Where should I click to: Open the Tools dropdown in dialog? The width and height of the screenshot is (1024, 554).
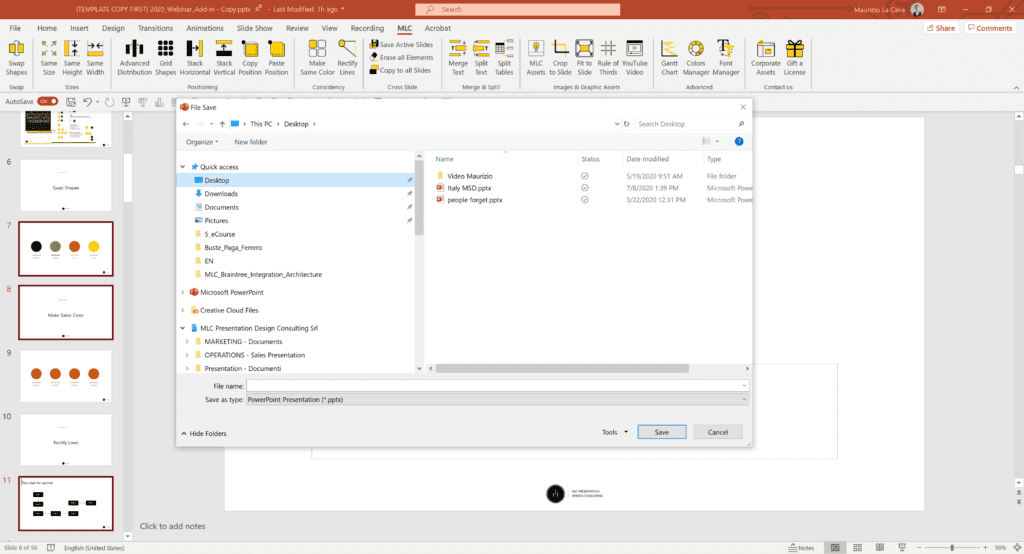[614, 432]
